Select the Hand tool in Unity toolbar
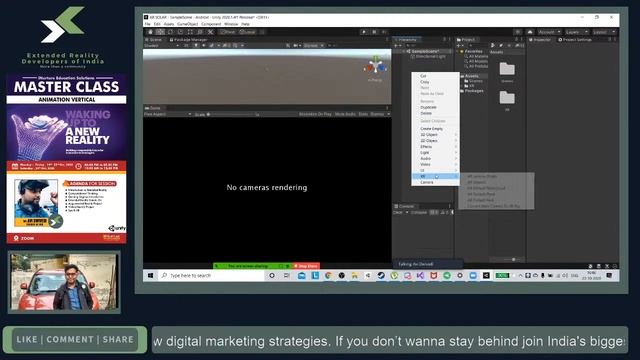The height and width of the screenshot is (360, 640). [150, 32]
